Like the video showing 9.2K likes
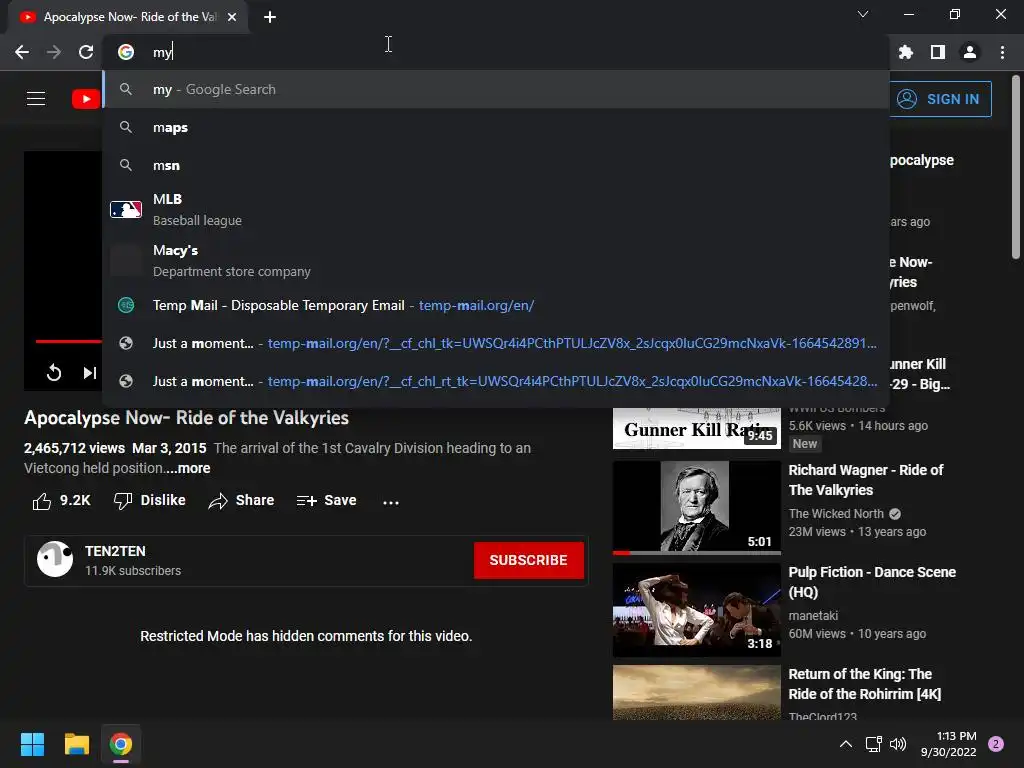Image resolution: width=1024 pixels, height=768 pixels. [61, 501]
